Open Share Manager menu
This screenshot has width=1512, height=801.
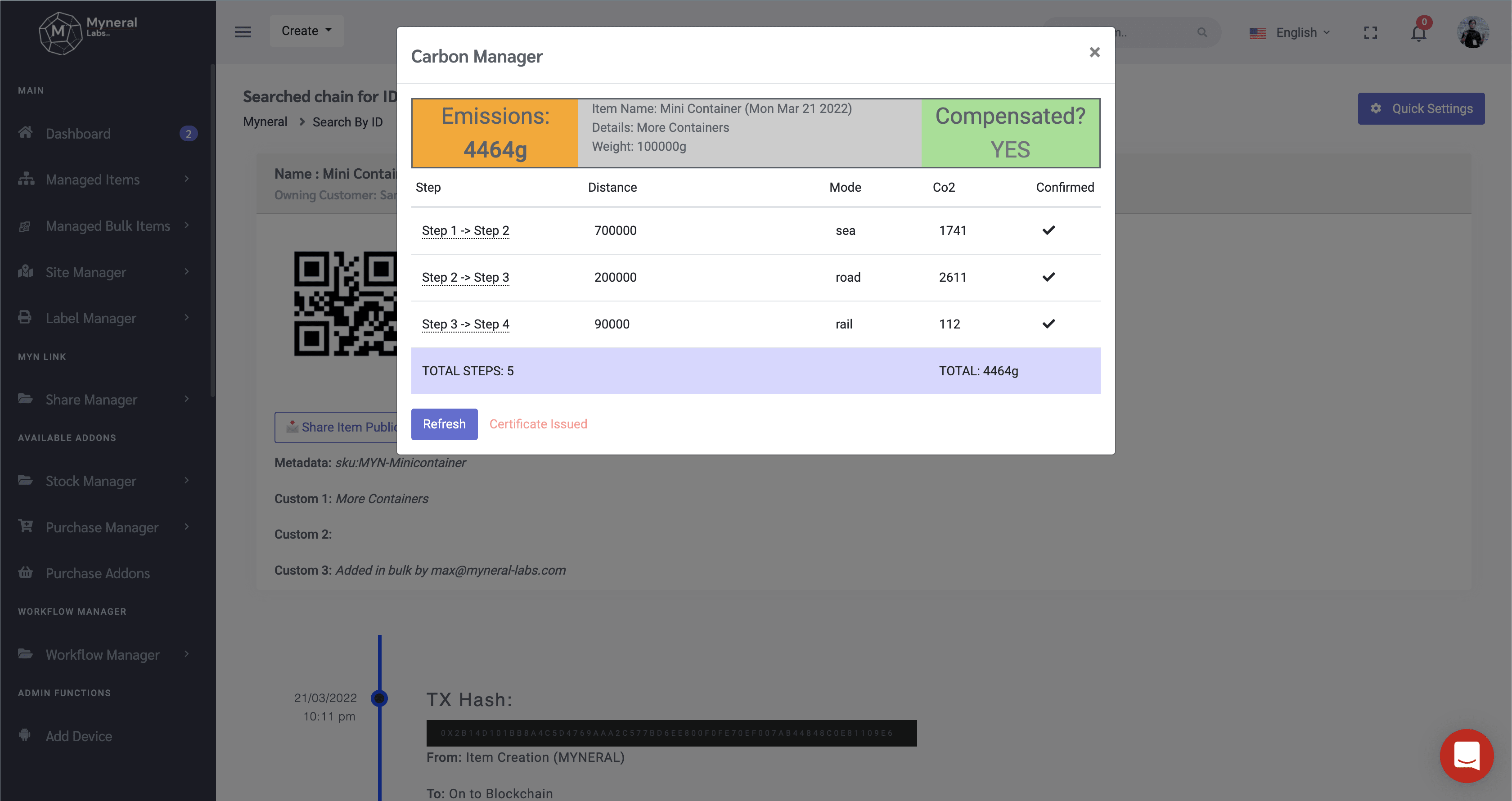click(x=91, y=400)
